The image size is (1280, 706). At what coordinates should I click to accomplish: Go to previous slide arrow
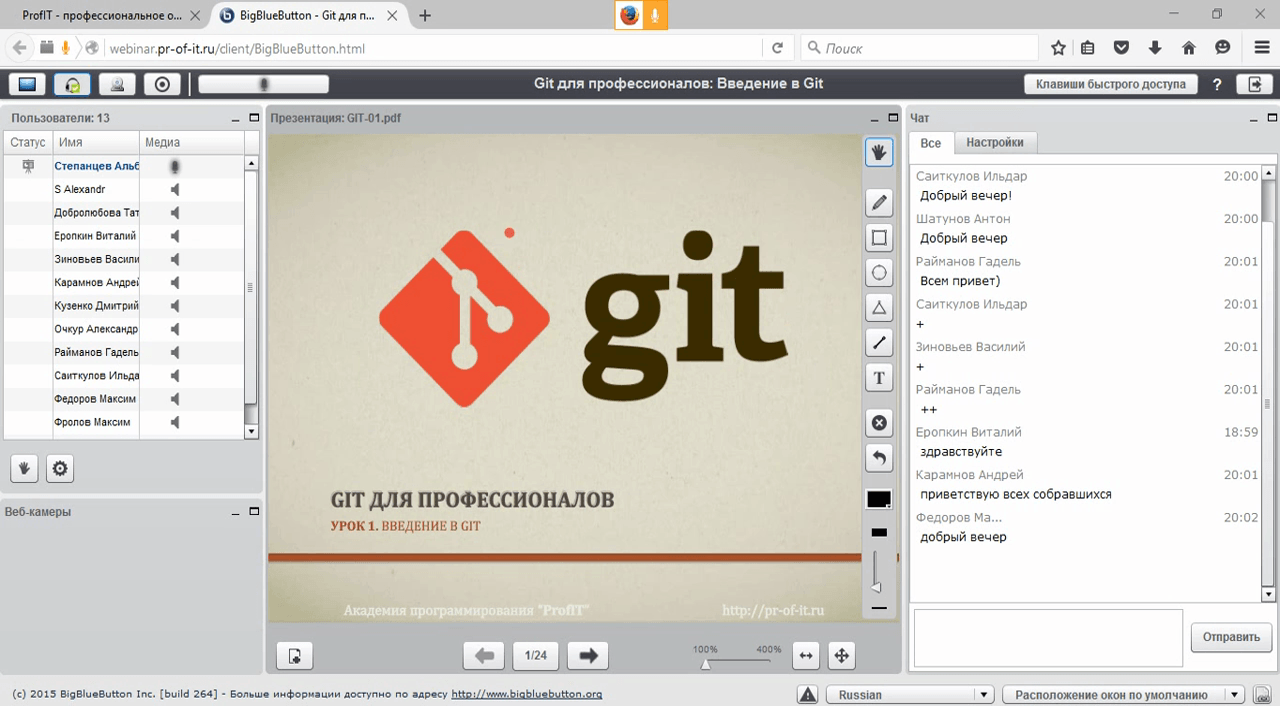point(484,656)
